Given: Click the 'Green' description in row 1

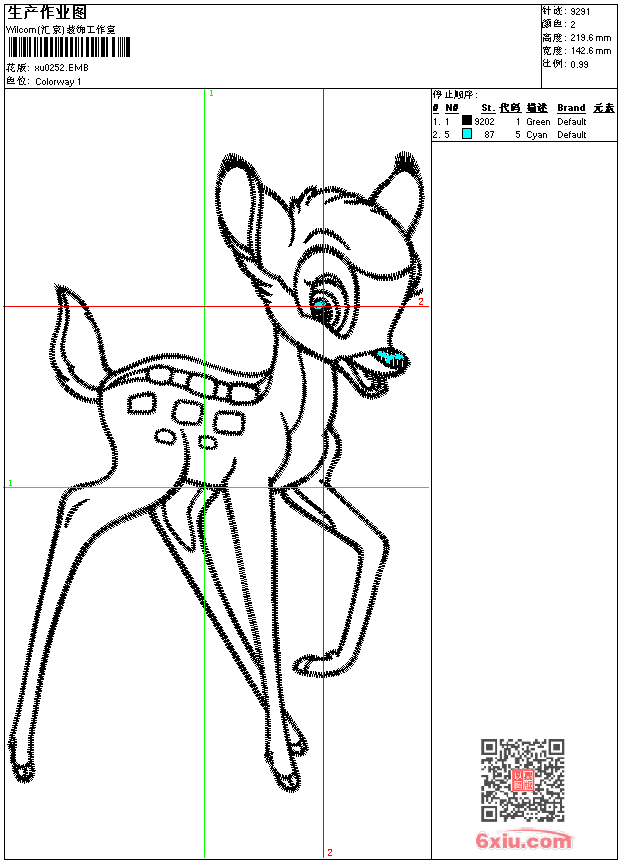Looking at the screenshot, I should tap(538, 122).
